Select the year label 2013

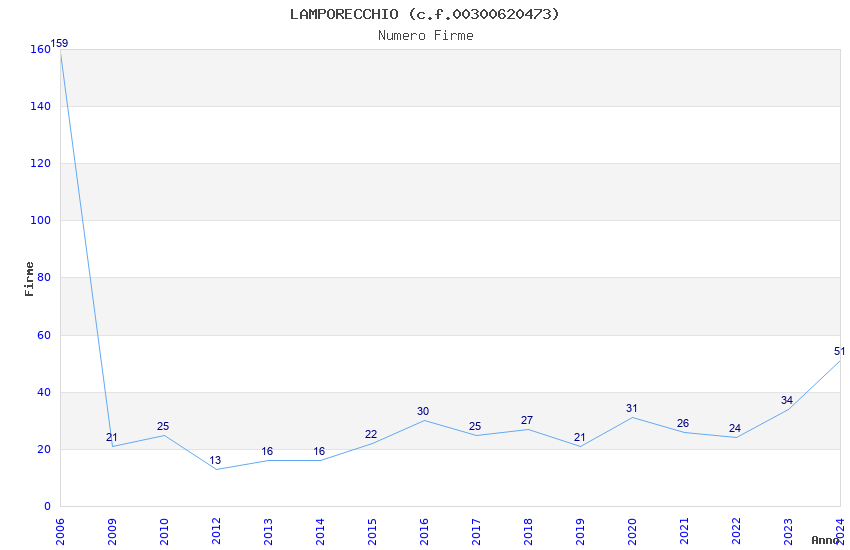pos(268,532)
